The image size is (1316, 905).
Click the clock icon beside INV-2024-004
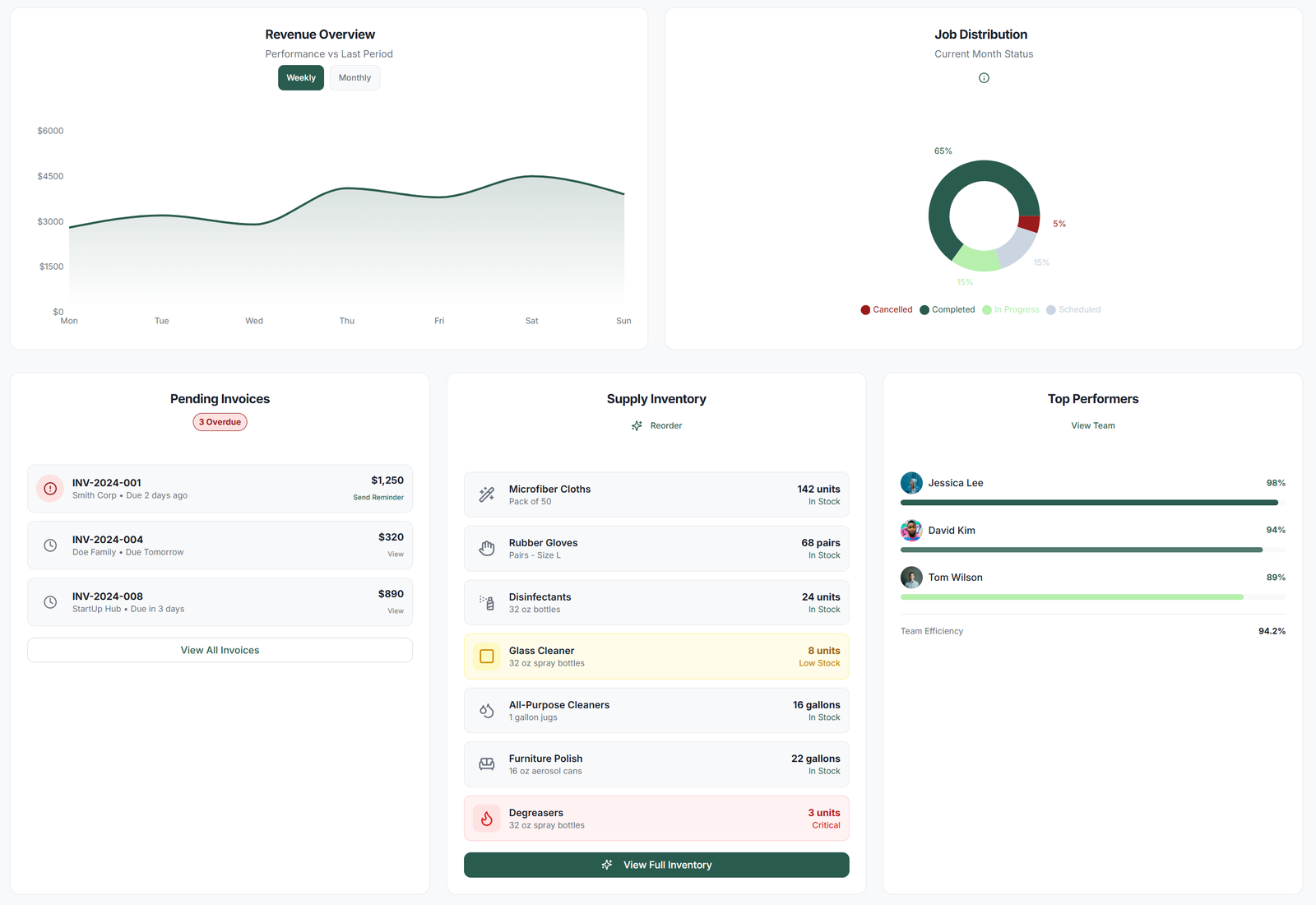pyautogui.click(x=50, y=545)
